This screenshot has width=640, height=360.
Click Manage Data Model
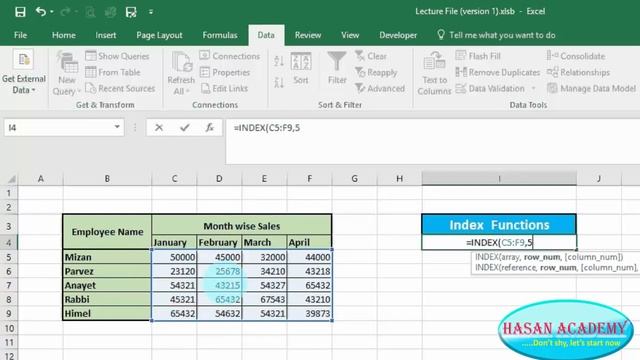tap(591, 88)
